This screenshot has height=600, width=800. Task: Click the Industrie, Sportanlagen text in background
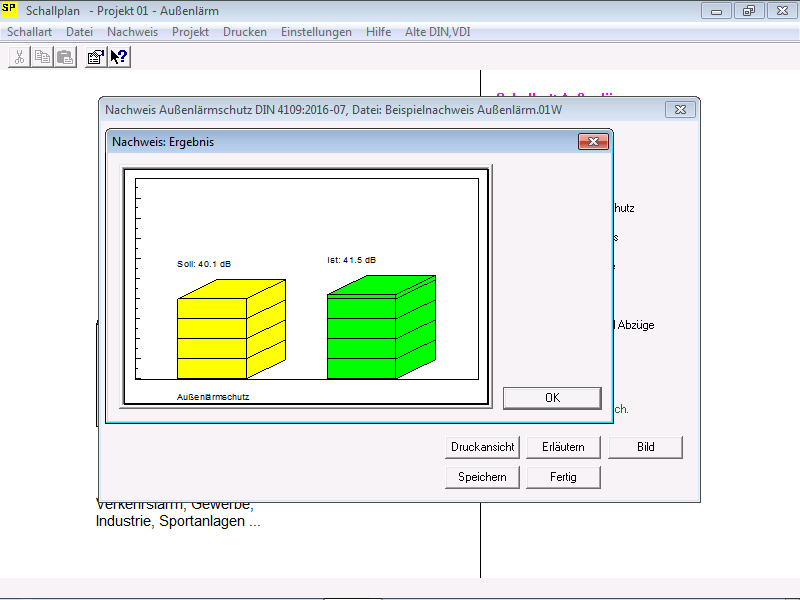tap(178, 521)
